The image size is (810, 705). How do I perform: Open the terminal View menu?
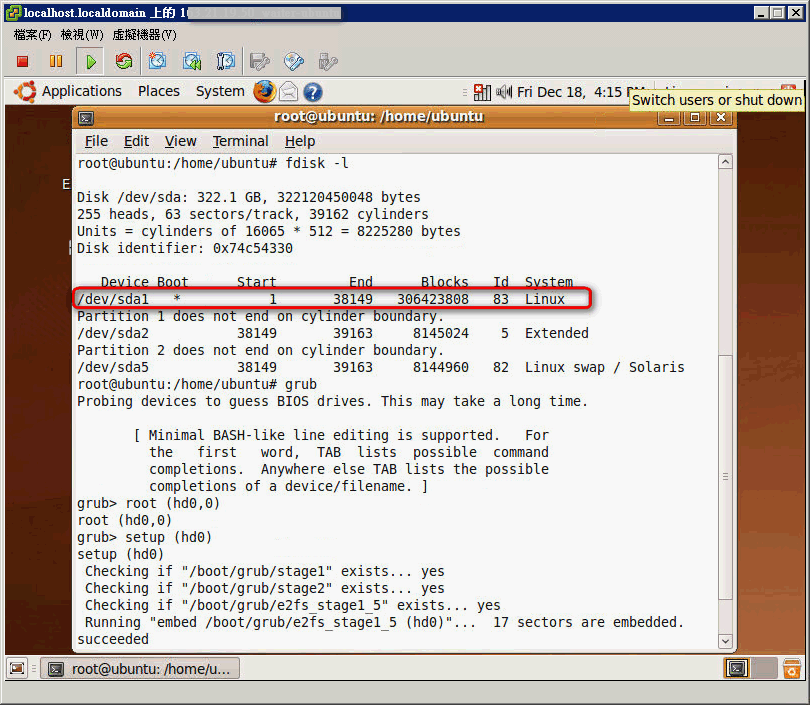click(x=180, y=141)
